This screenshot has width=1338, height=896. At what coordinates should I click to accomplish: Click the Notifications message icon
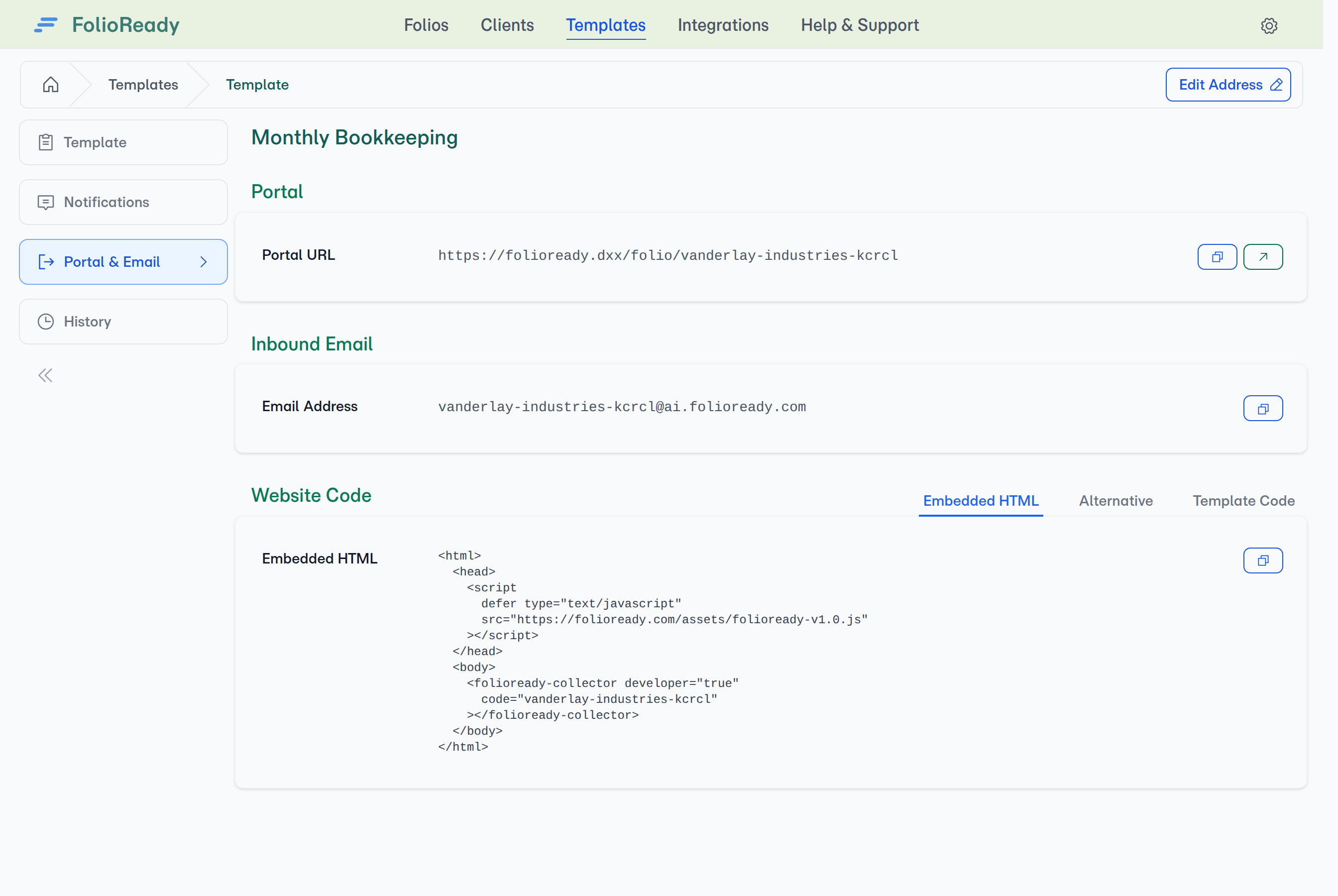click(46, 202)
